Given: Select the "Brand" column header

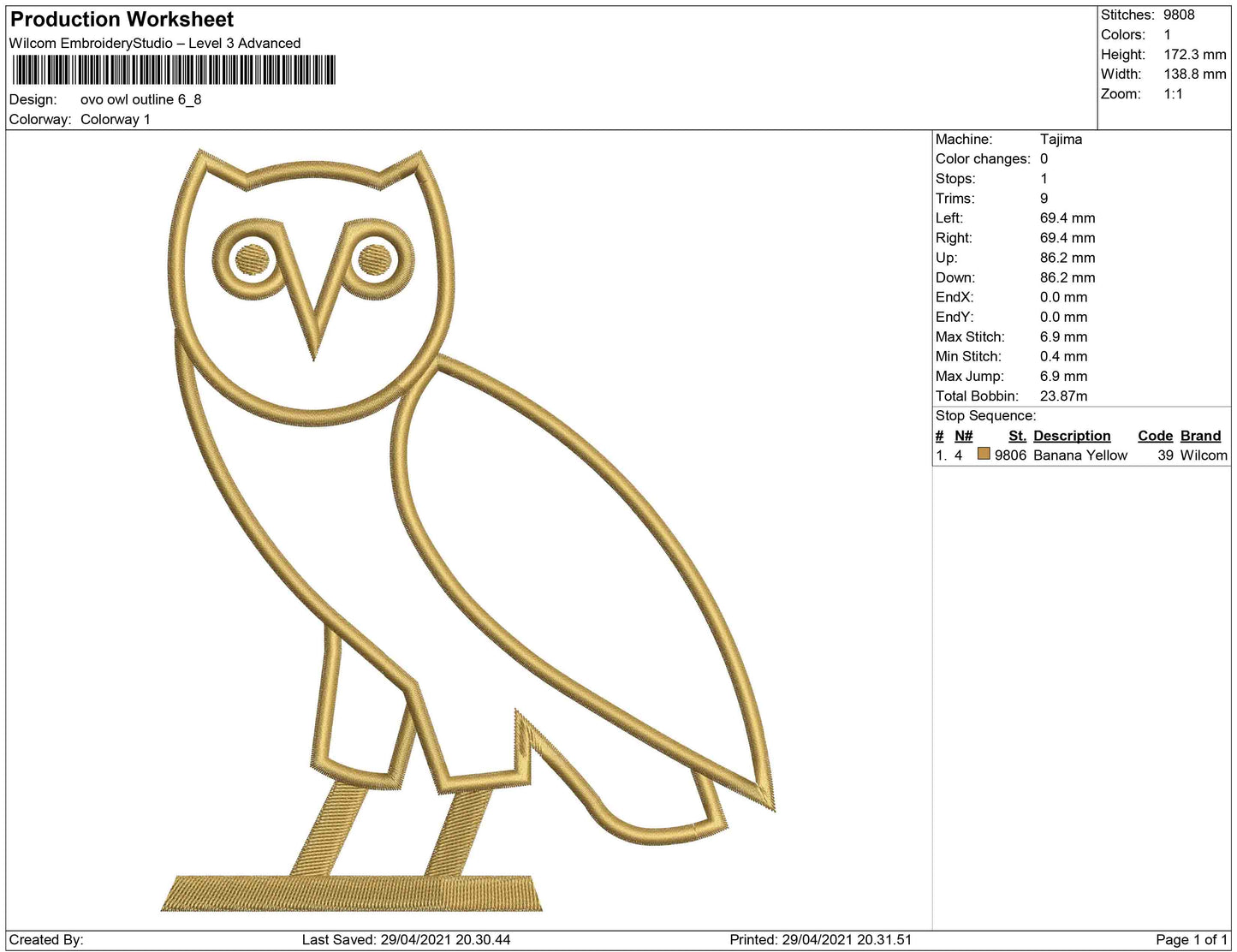Looking at the screenshot, I should point(1200,435).
